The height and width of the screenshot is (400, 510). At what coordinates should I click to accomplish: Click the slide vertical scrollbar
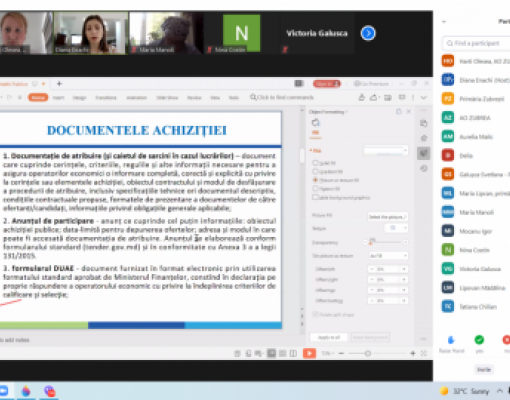point(302,155)
